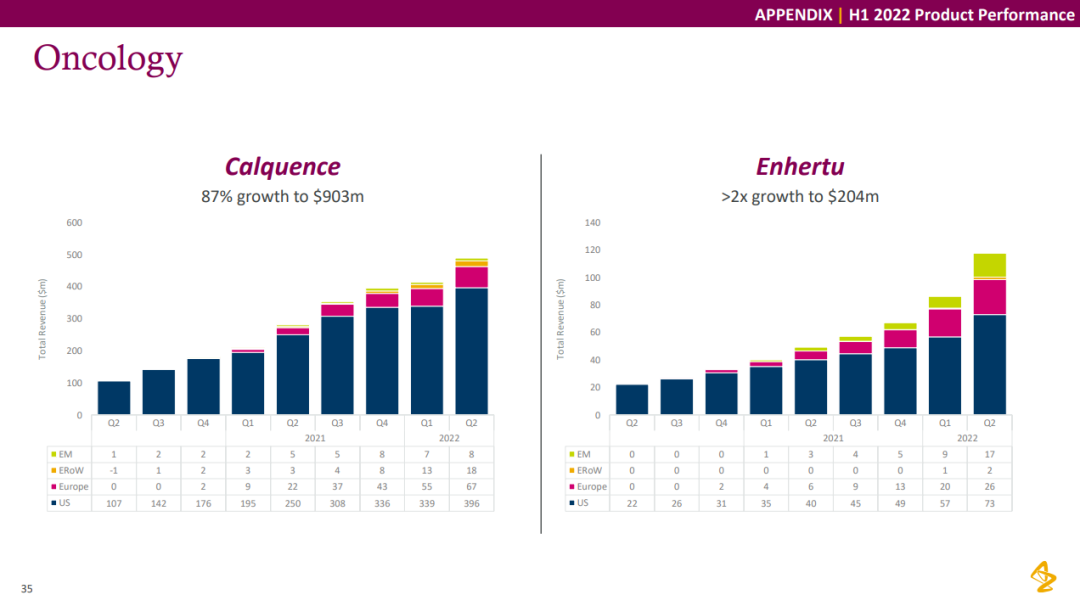Select the EM legend swatch under Calquence

tap(54, 454)
